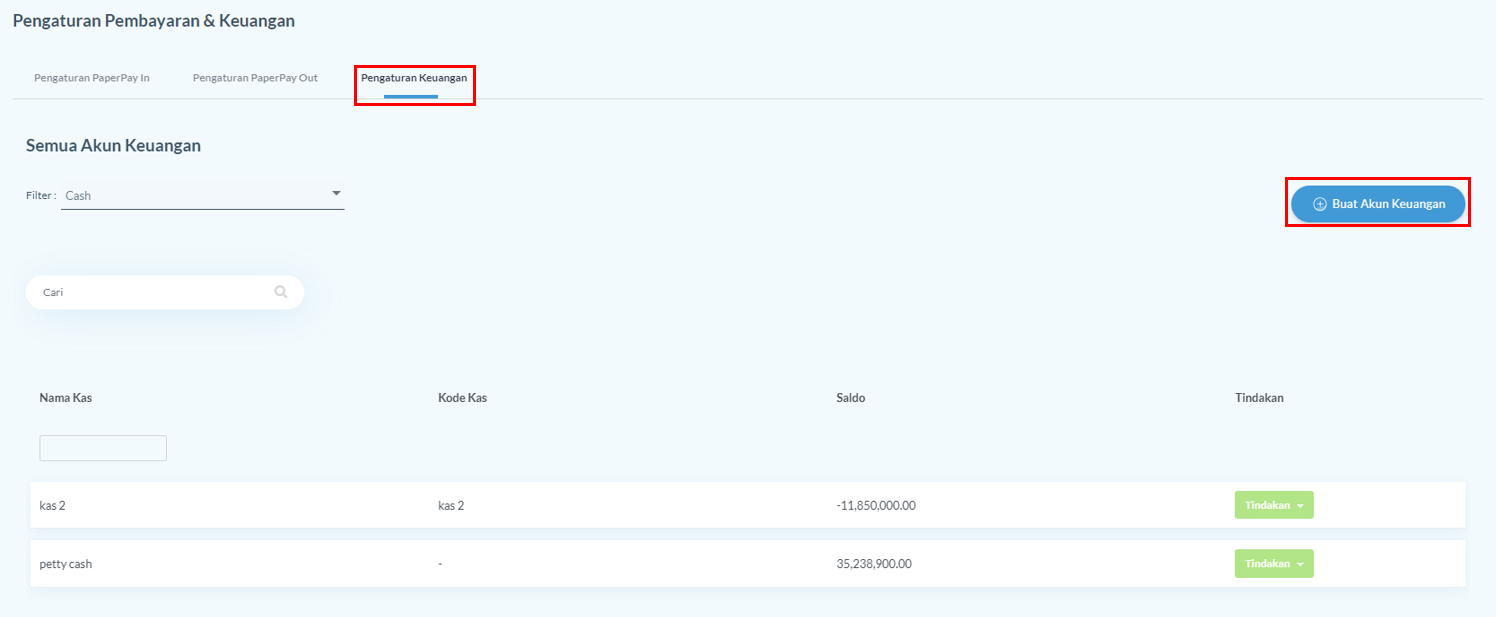This screenshot has width=1496, height=617.
Task: Select the petty cash name cell
Action: tap(66, 564)
